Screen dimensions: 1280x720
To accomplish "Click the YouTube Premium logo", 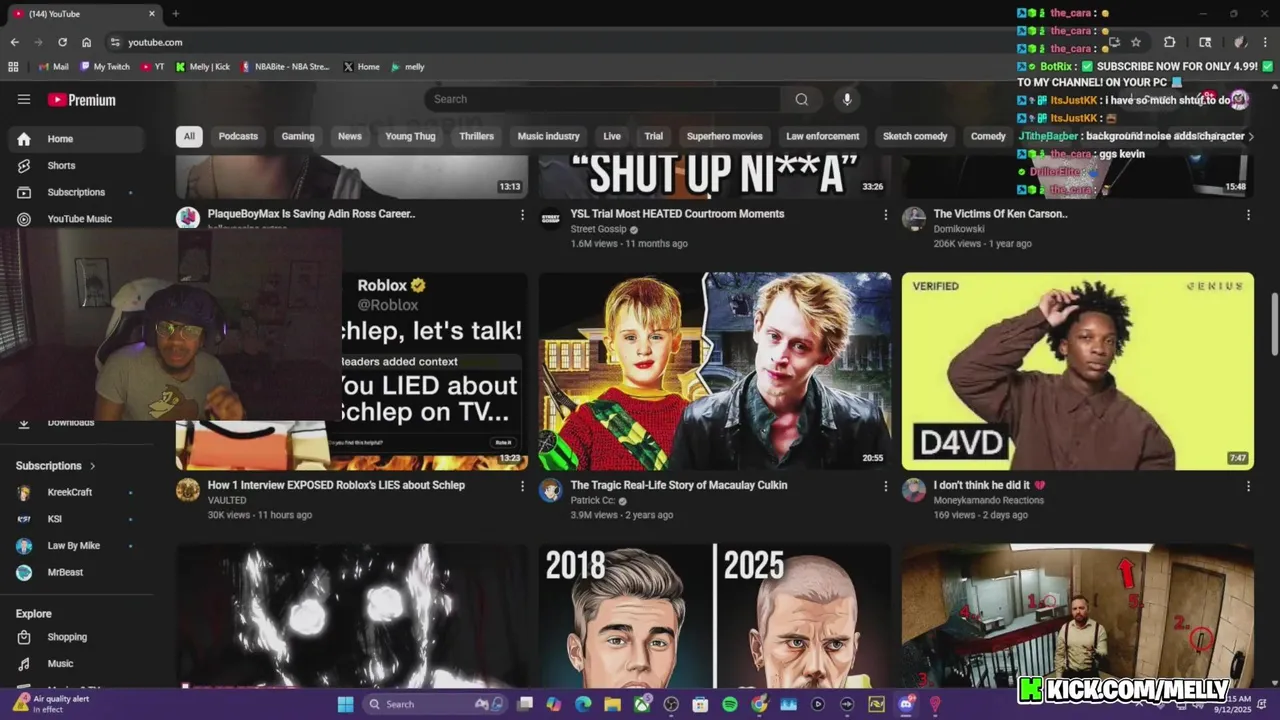I will click(82, 100).
